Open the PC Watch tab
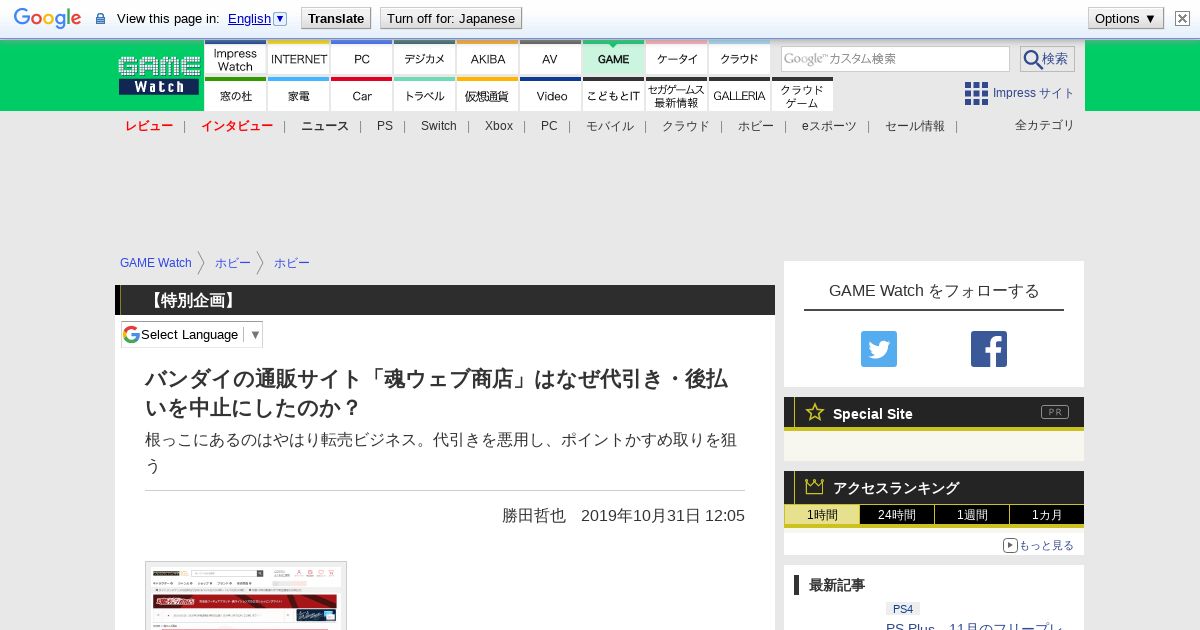 click(x=362, y=59)
